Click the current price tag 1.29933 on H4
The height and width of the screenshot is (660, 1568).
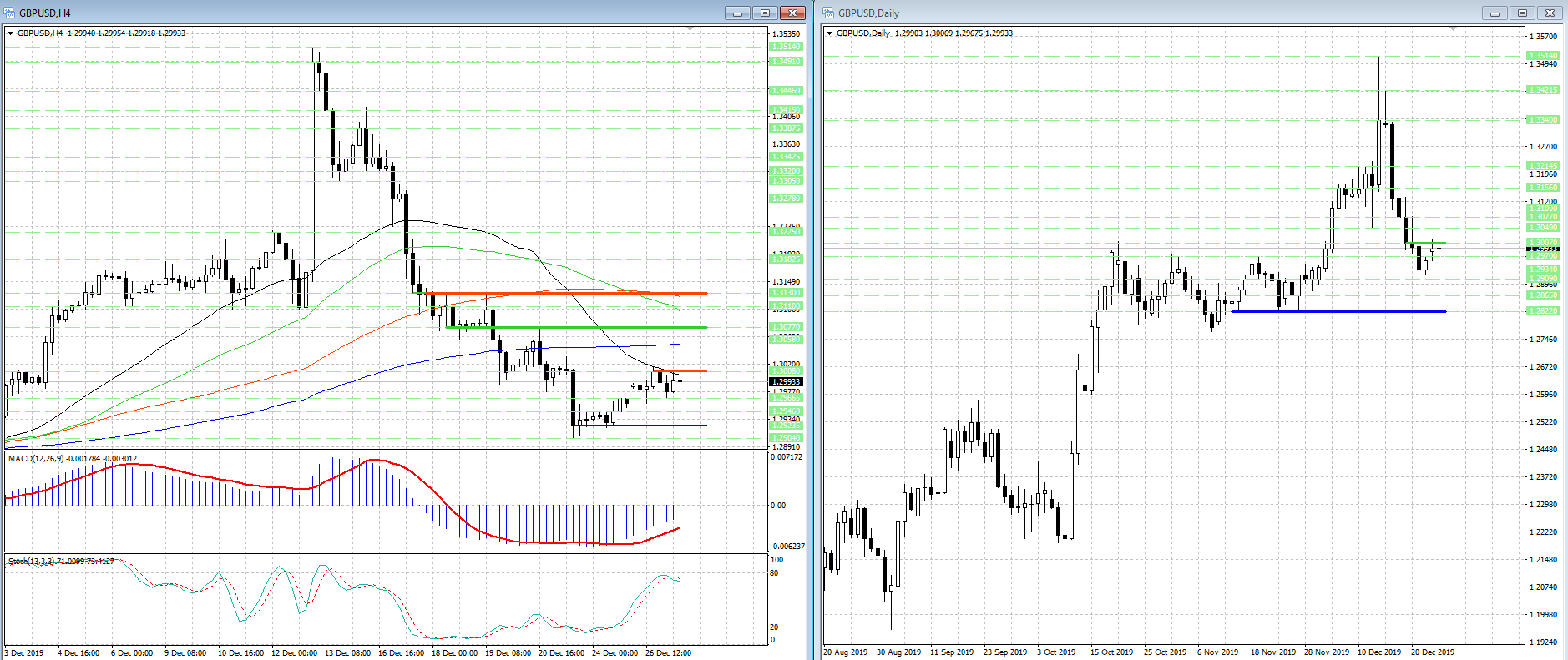pos(786,382)
